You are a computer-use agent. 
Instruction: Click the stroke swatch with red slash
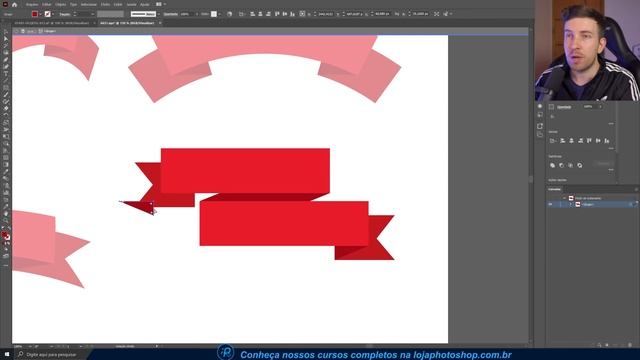pyautogui.click(x=48, y=14)
